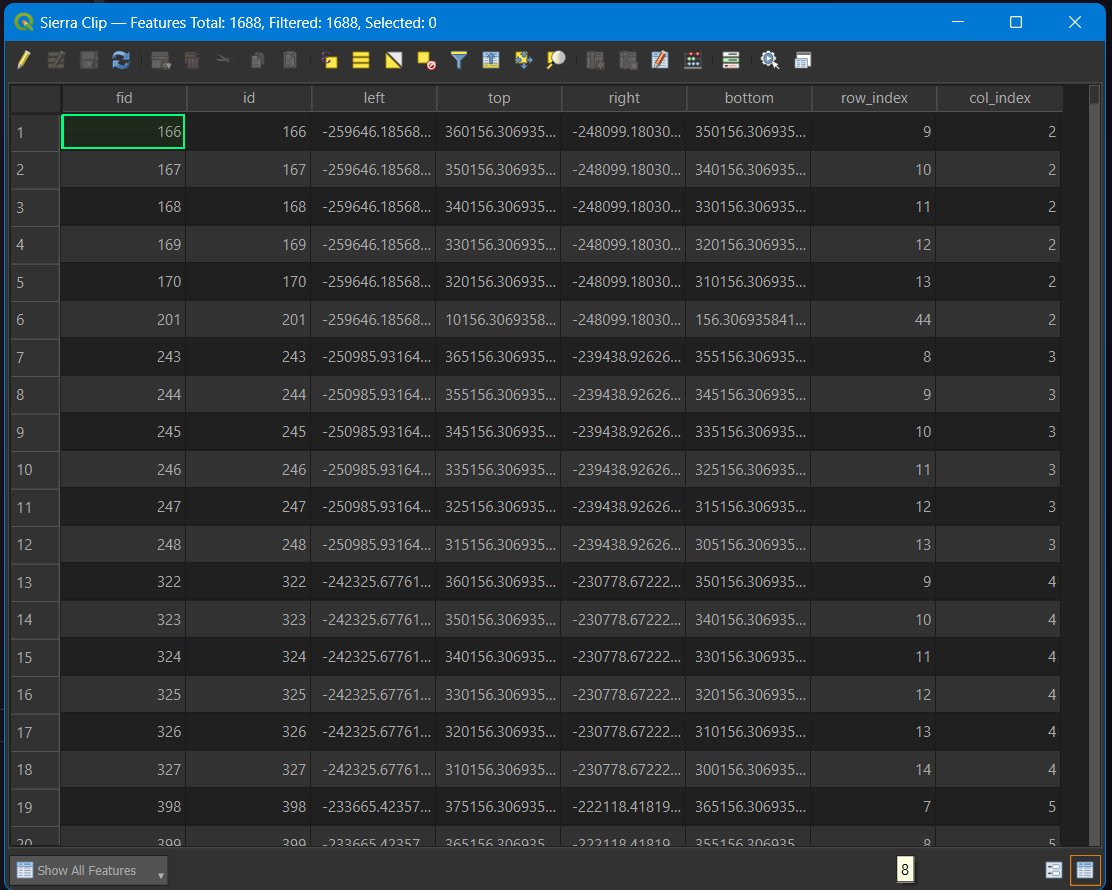Image resolution: width=1112 pixels, height=890 pixels.
Task: Save edits with the save icon
Action: [x=89, y=60]
